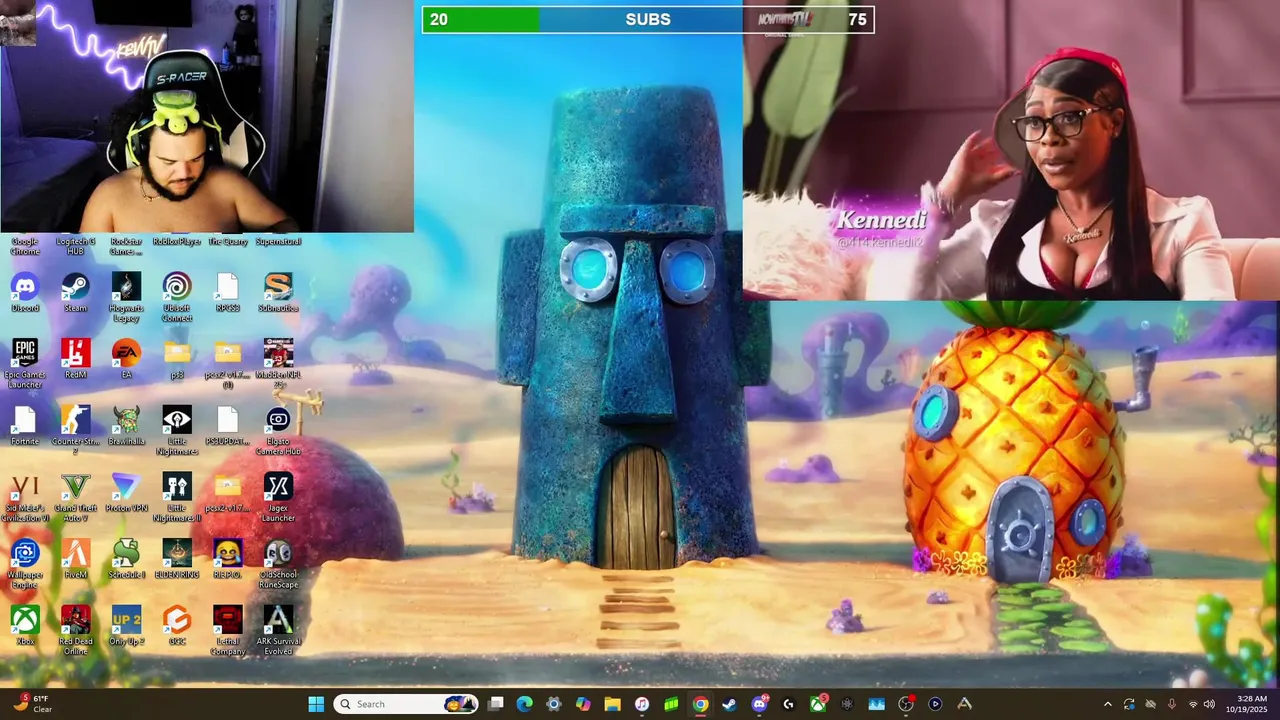Screen dimensions: 1280x720
Task: Select the pcsx2 folder without (1) suffix
Action: coord(227,493)
